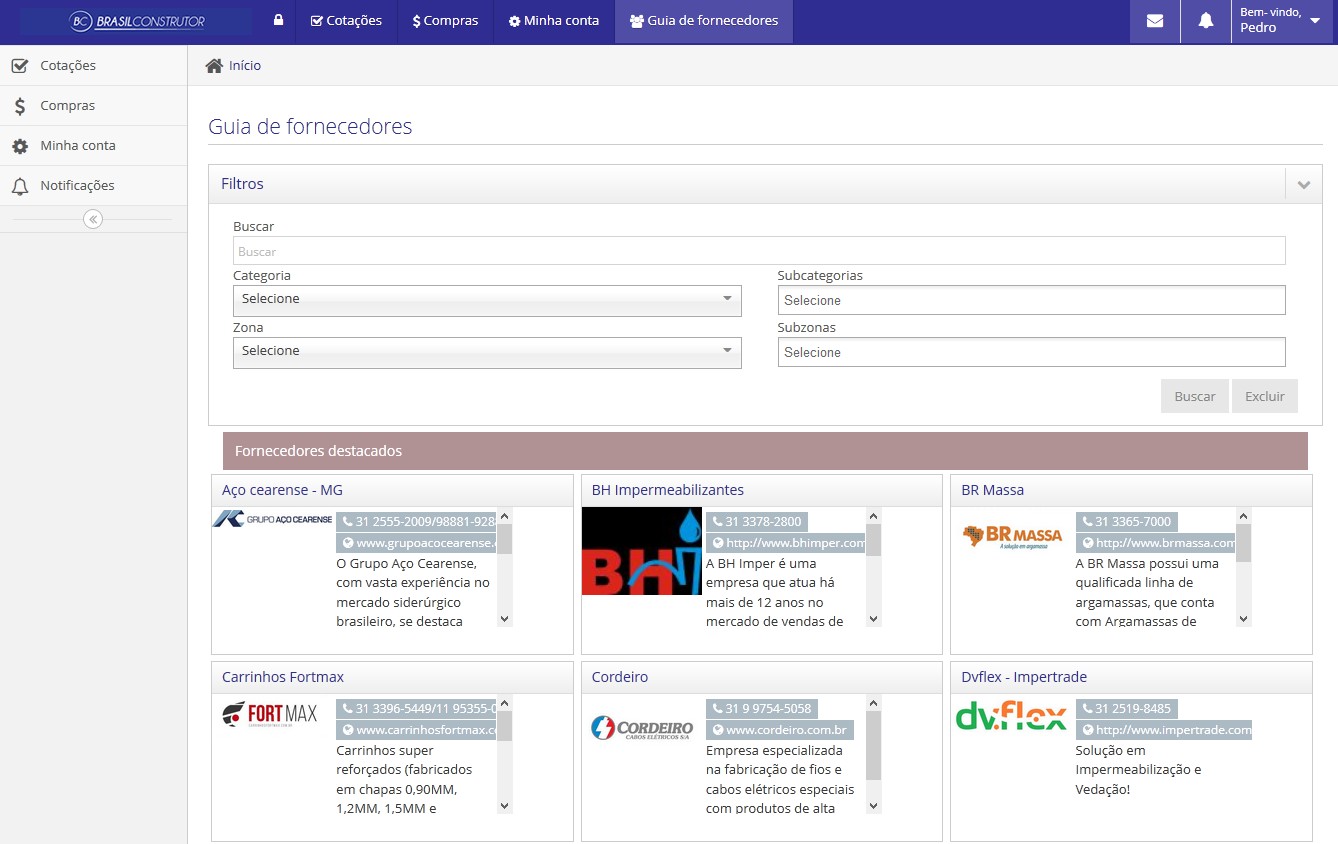Open the bell notifications icon in header
This screenshot has height=844, width=1338.
click(1206, 21)
